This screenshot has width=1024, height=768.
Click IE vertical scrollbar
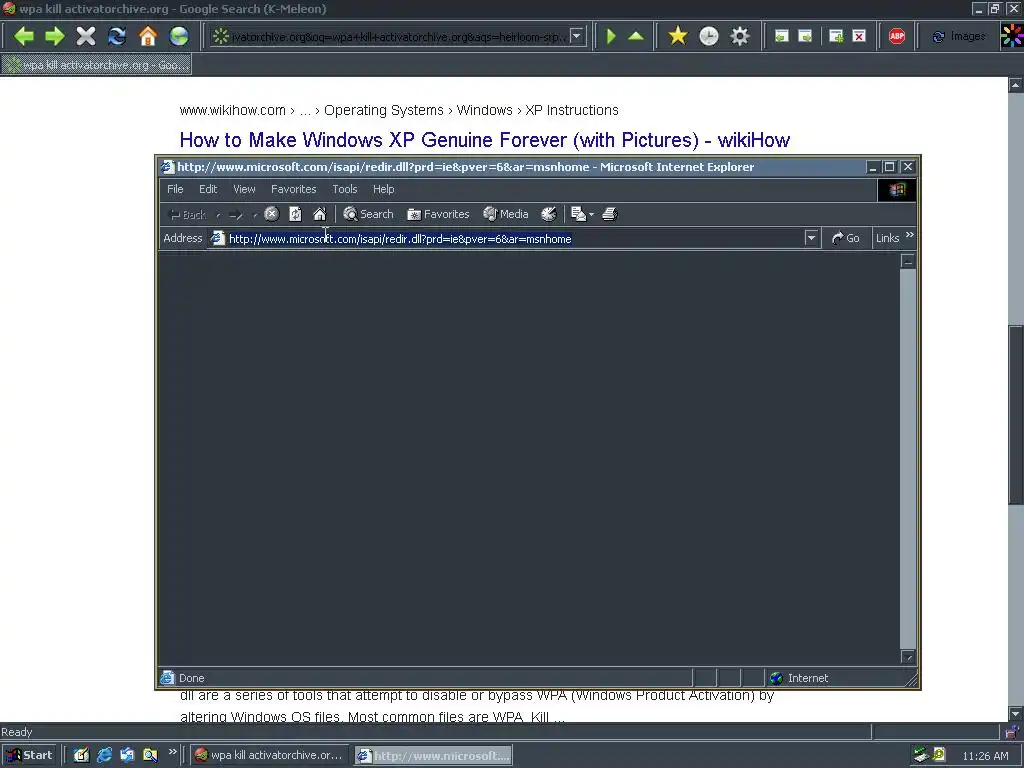908,457
